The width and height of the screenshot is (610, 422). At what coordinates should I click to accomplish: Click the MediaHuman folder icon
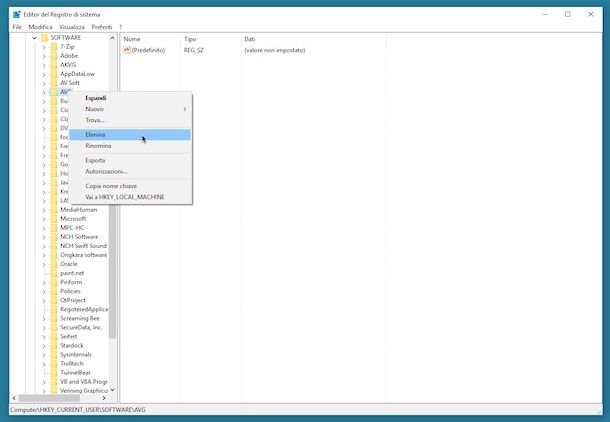click(54, 210)
